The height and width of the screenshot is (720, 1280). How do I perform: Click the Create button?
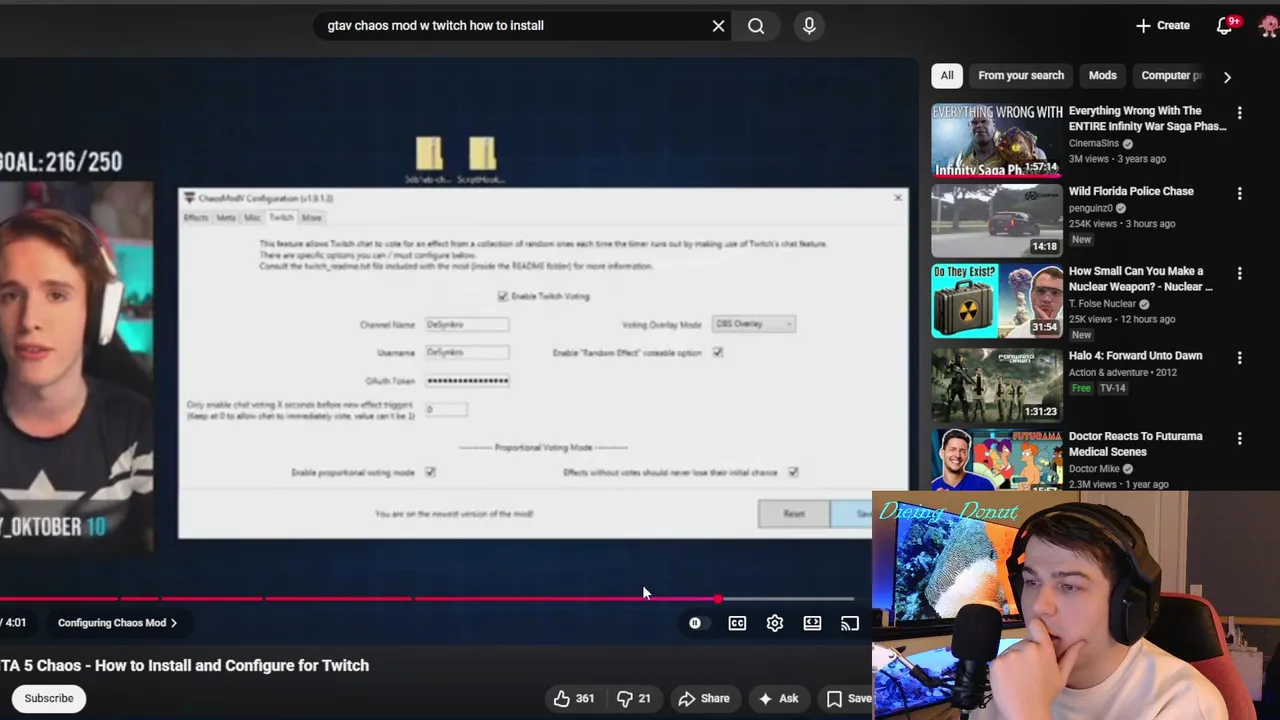coord(1163,26)
